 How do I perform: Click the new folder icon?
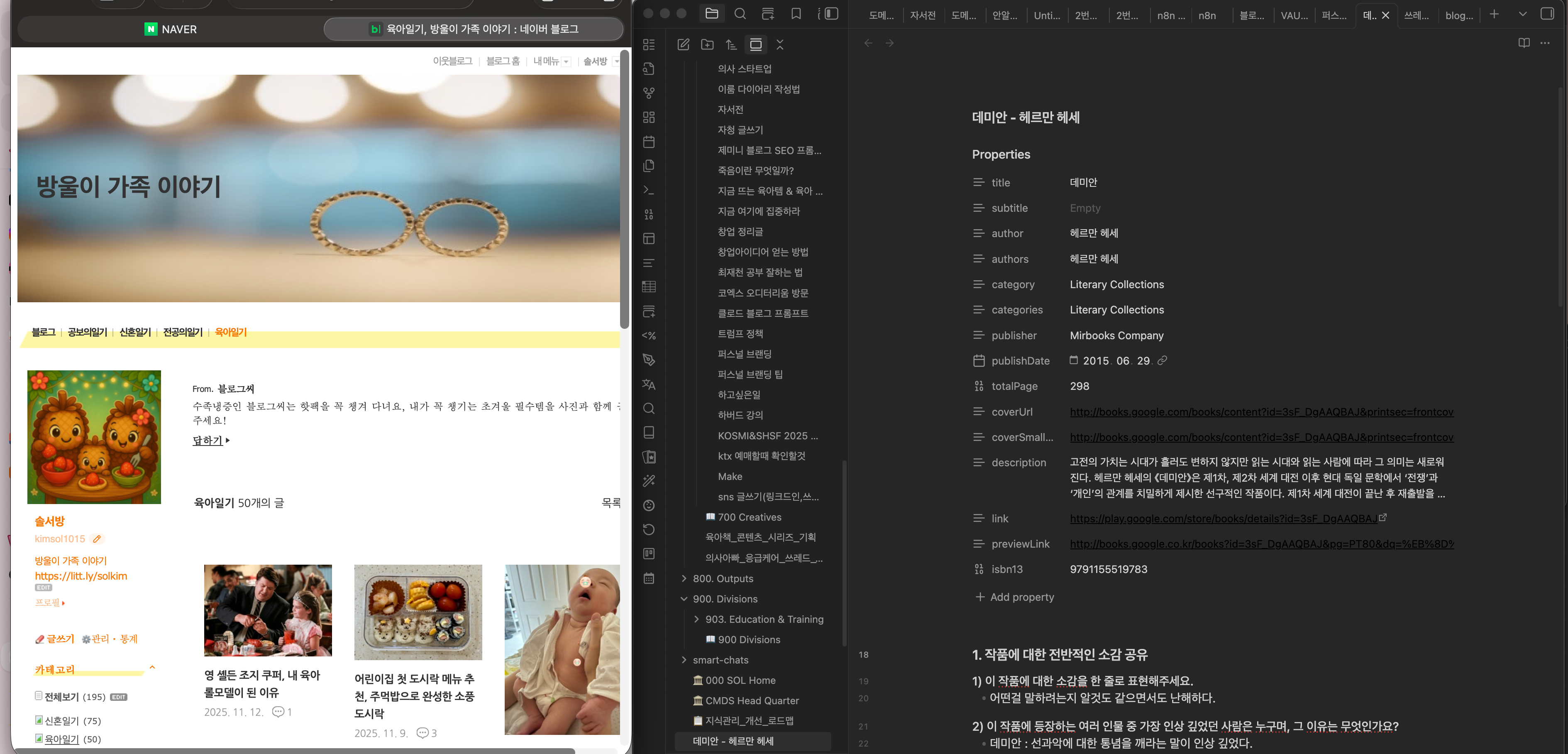click(x=707, y=44)
